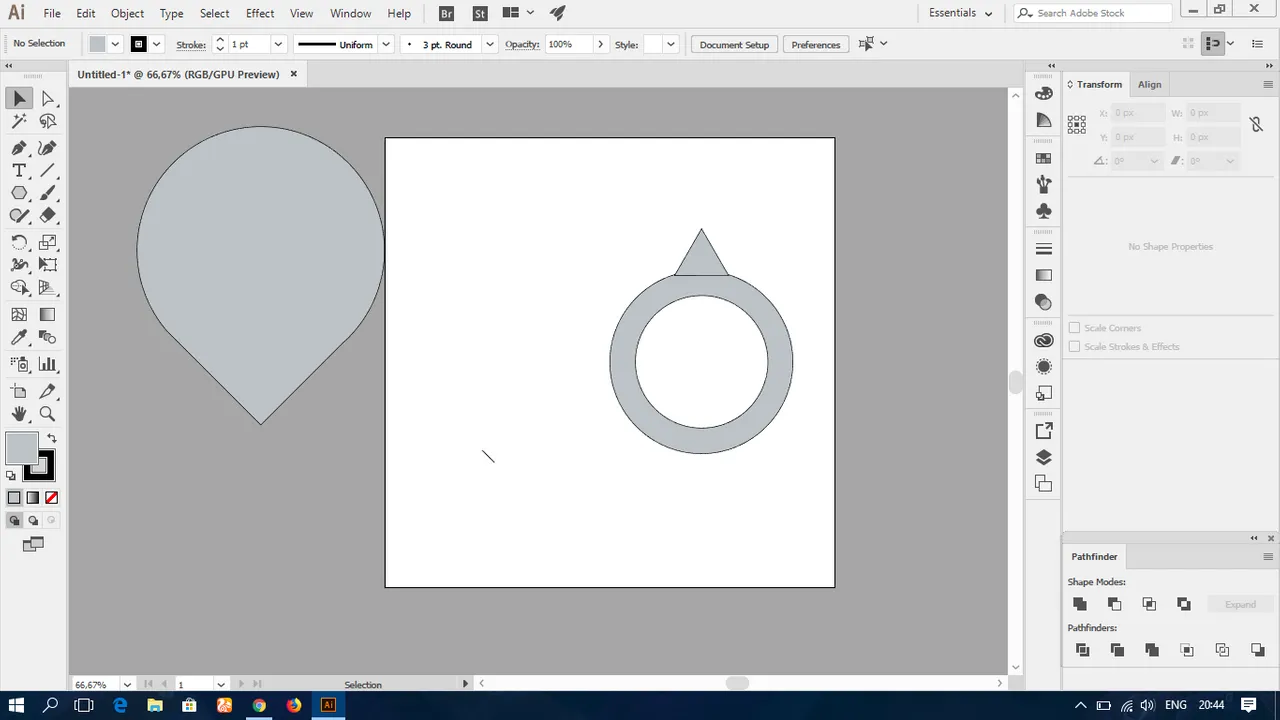Select the Hand tool
The width and height of the screenshot is (1280, 720).
[x=19, y=414]
